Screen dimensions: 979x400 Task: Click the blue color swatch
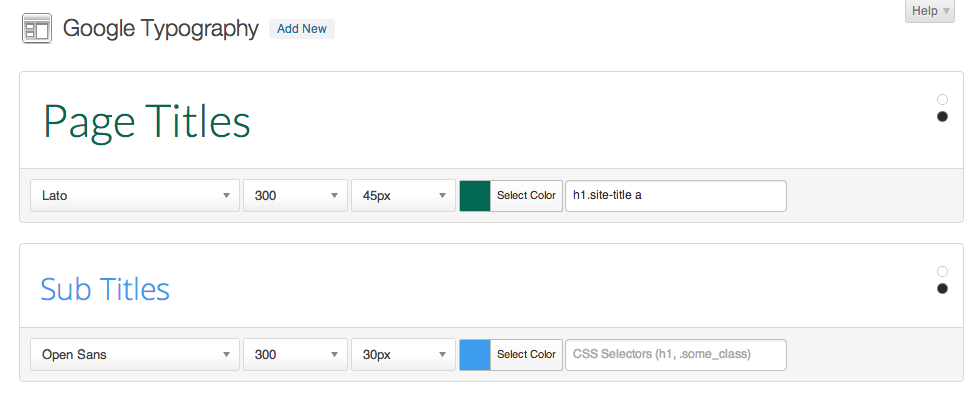[x=475, y=355]
